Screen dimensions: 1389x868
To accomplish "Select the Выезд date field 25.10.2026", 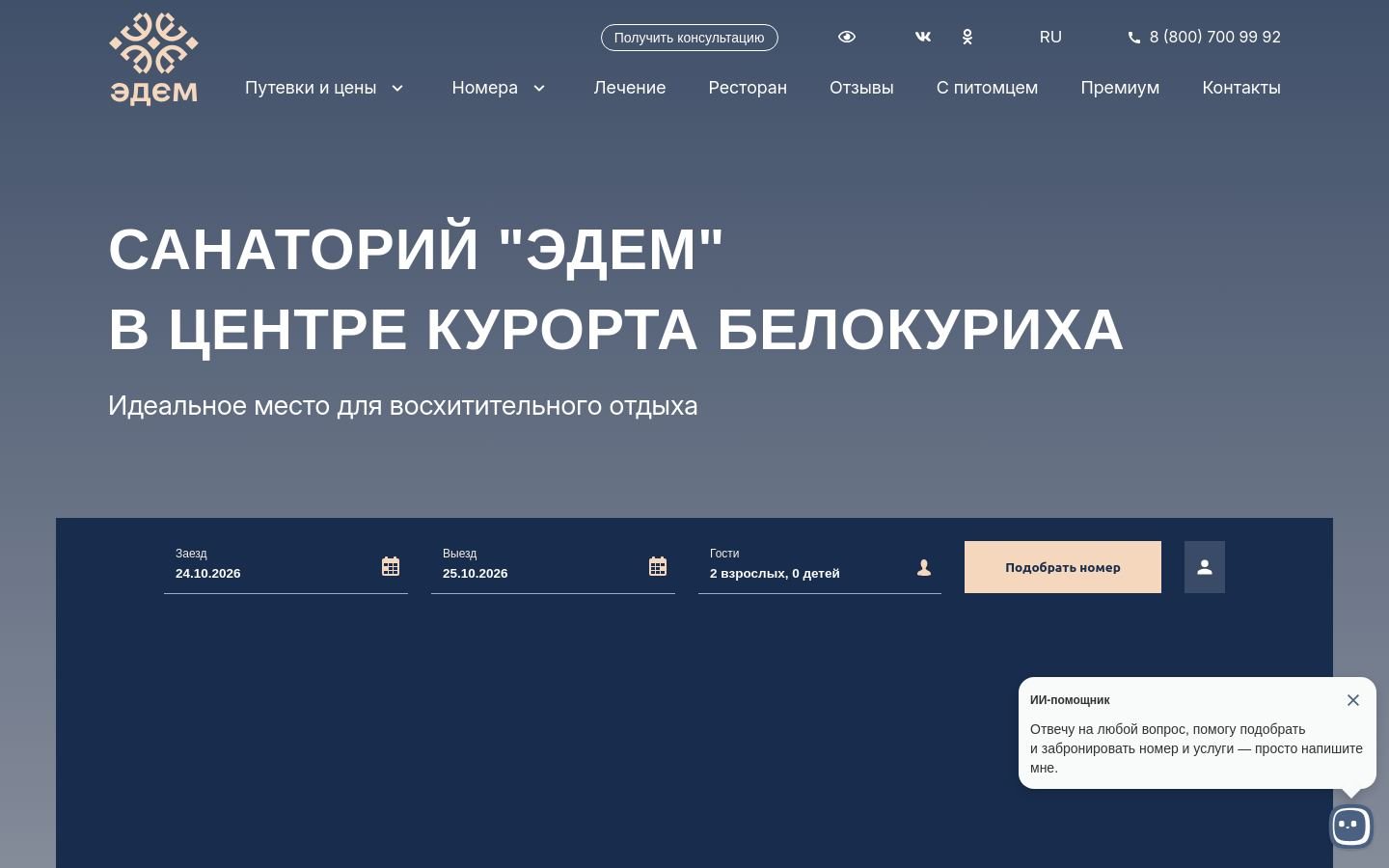I will pos(553,567).
